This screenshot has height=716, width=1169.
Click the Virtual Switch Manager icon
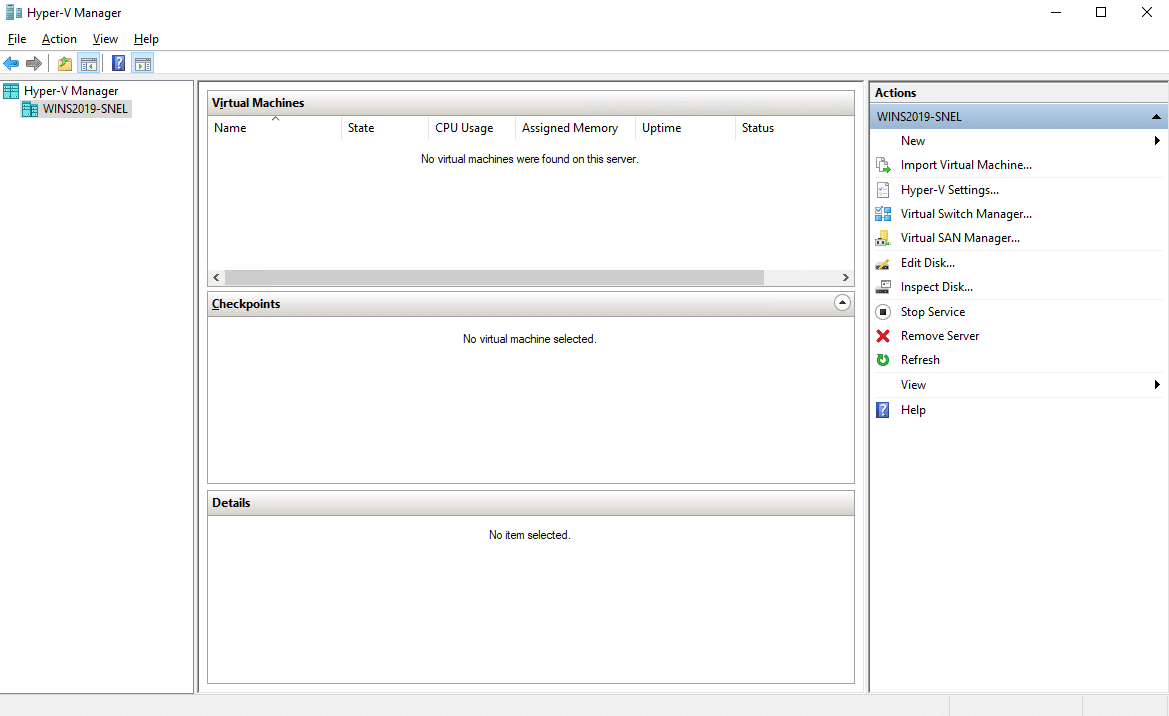pyautogui.click(x=883, y=214)
